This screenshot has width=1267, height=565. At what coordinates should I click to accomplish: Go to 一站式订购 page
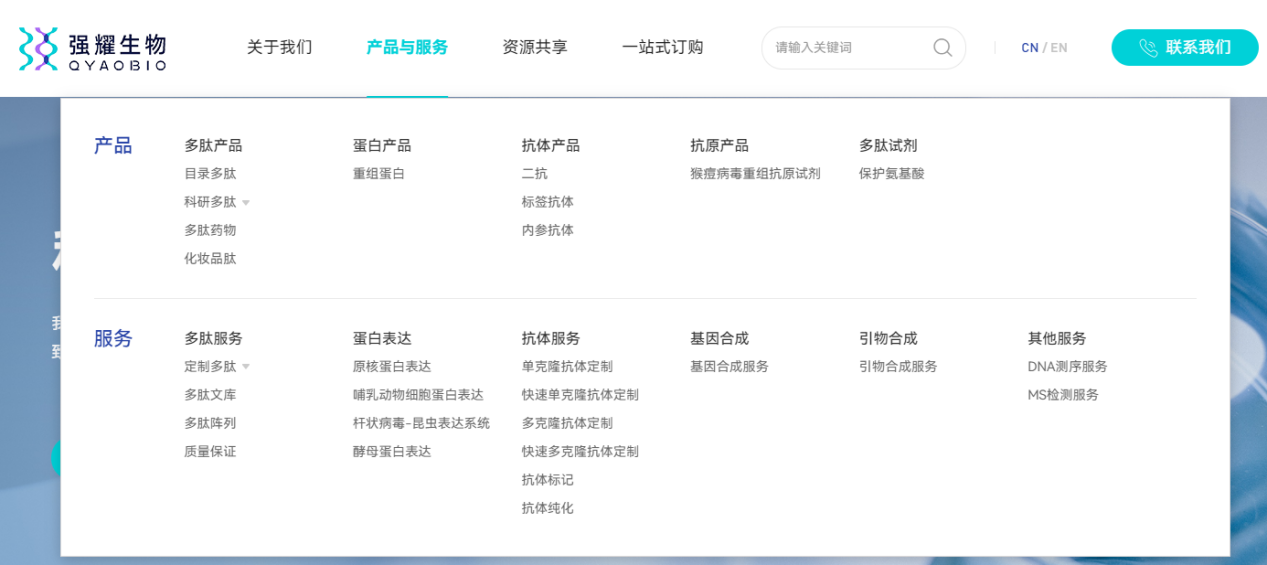coord(662,47)
